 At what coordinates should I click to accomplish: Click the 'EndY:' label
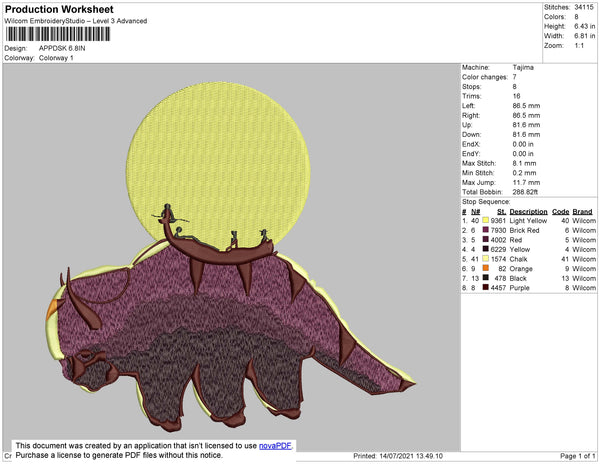(x=471, y=154)
